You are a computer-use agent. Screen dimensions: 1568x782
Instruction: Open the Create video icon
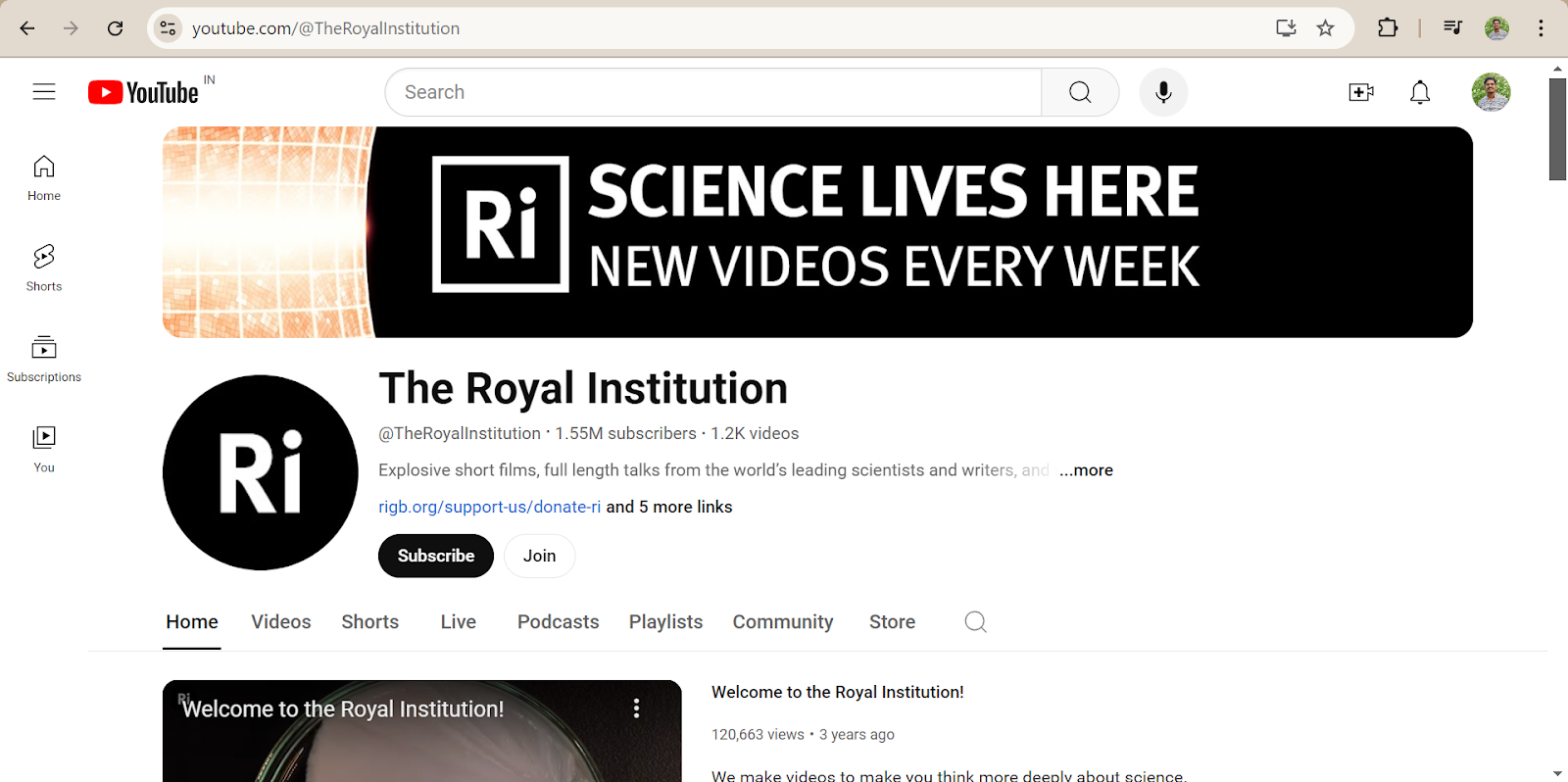point(1361,92)
